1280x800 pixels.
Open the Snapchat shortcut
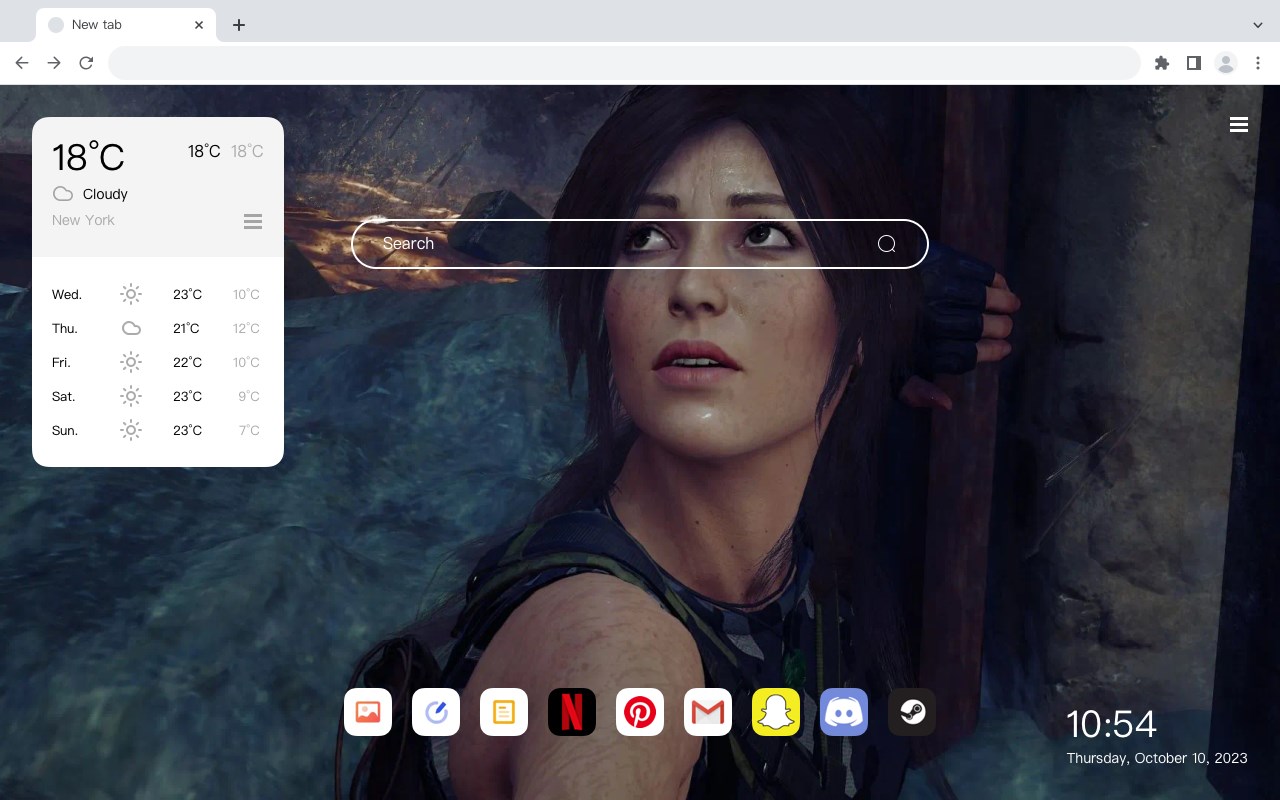tap(776, 712)
